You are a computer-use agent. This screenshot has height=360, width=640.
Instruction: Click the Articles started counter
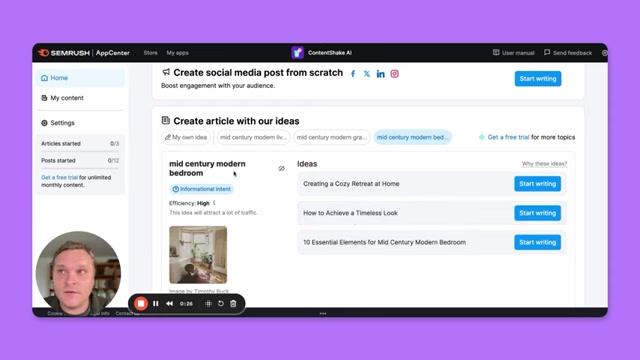tap(80, 144)
